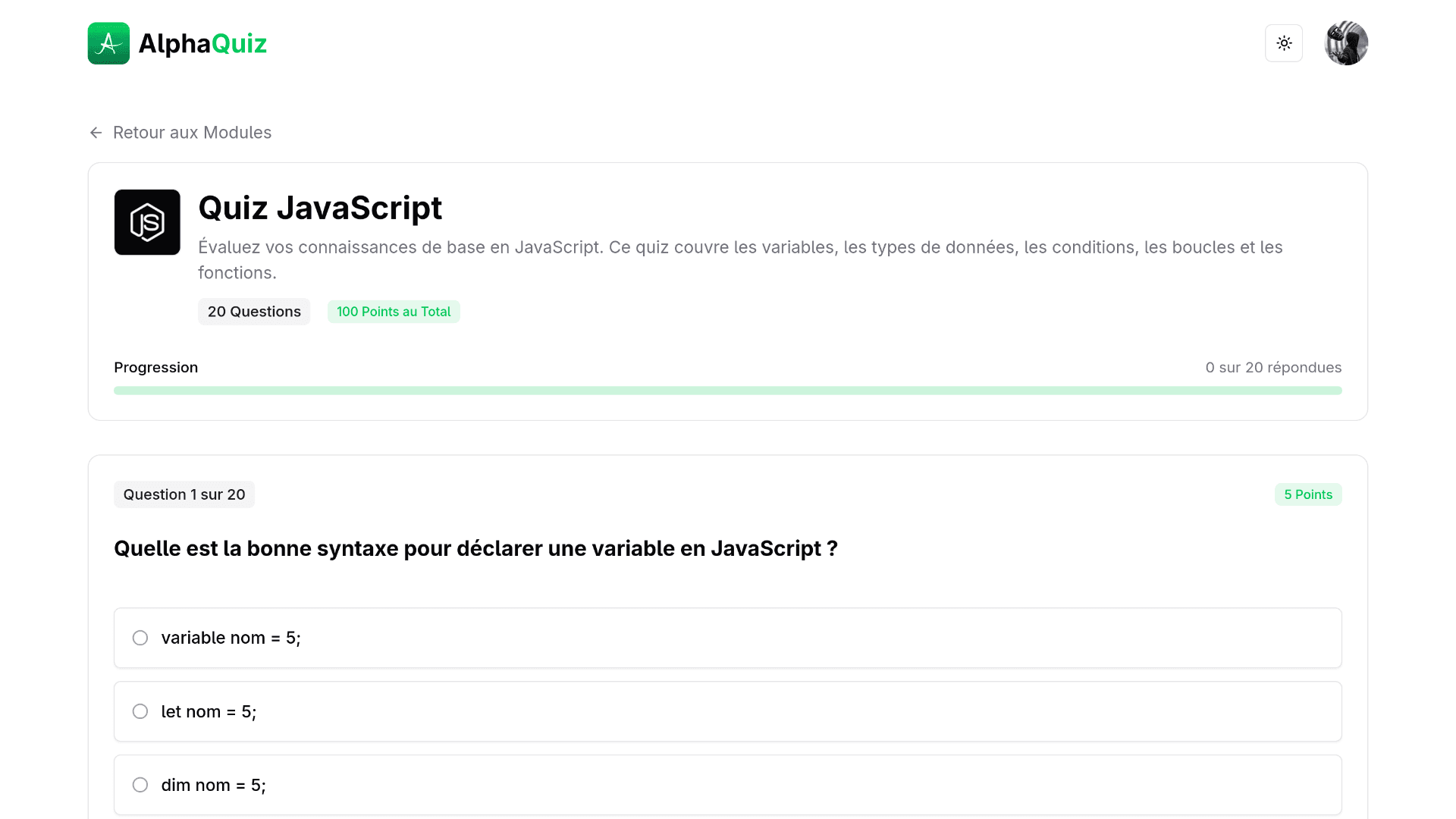1456x819 pixels.
Task: Click the 'Quiz JavaScript' heading
Action: (320, 208)
